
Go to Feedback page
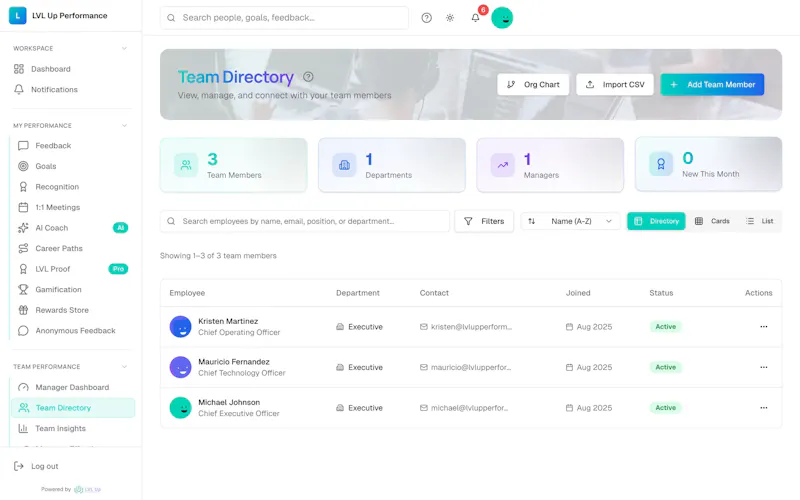[x=72, y=146]
